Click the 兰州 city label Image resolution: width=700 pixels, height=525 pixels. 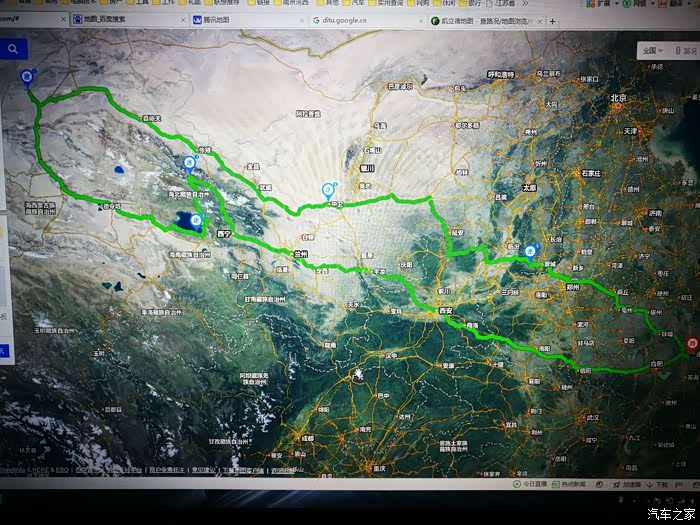coord(300,254)
